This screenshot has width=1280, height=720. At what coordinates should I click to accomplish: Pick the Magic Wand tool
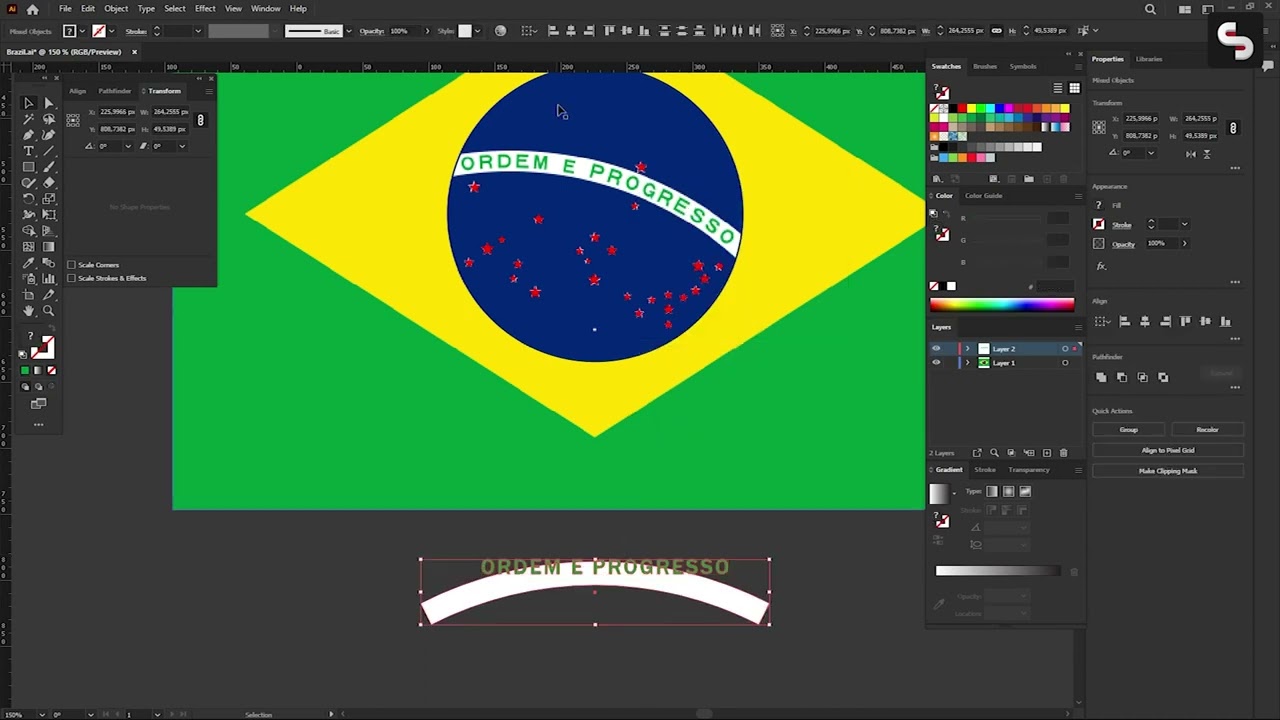(29, 119)
